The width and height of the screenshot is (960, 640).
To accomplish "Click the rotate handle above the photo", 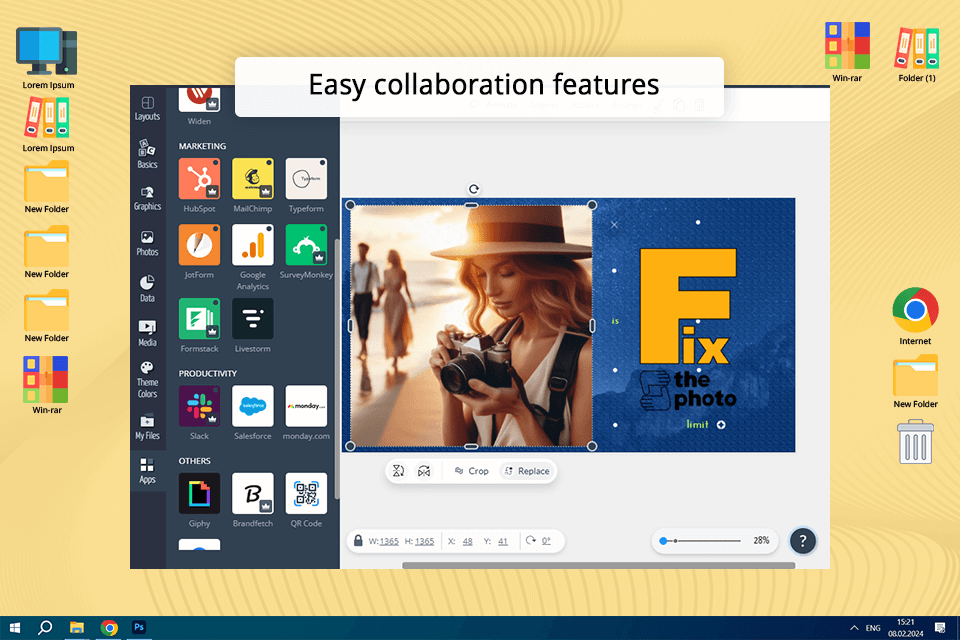I will [x=473, y=189].
